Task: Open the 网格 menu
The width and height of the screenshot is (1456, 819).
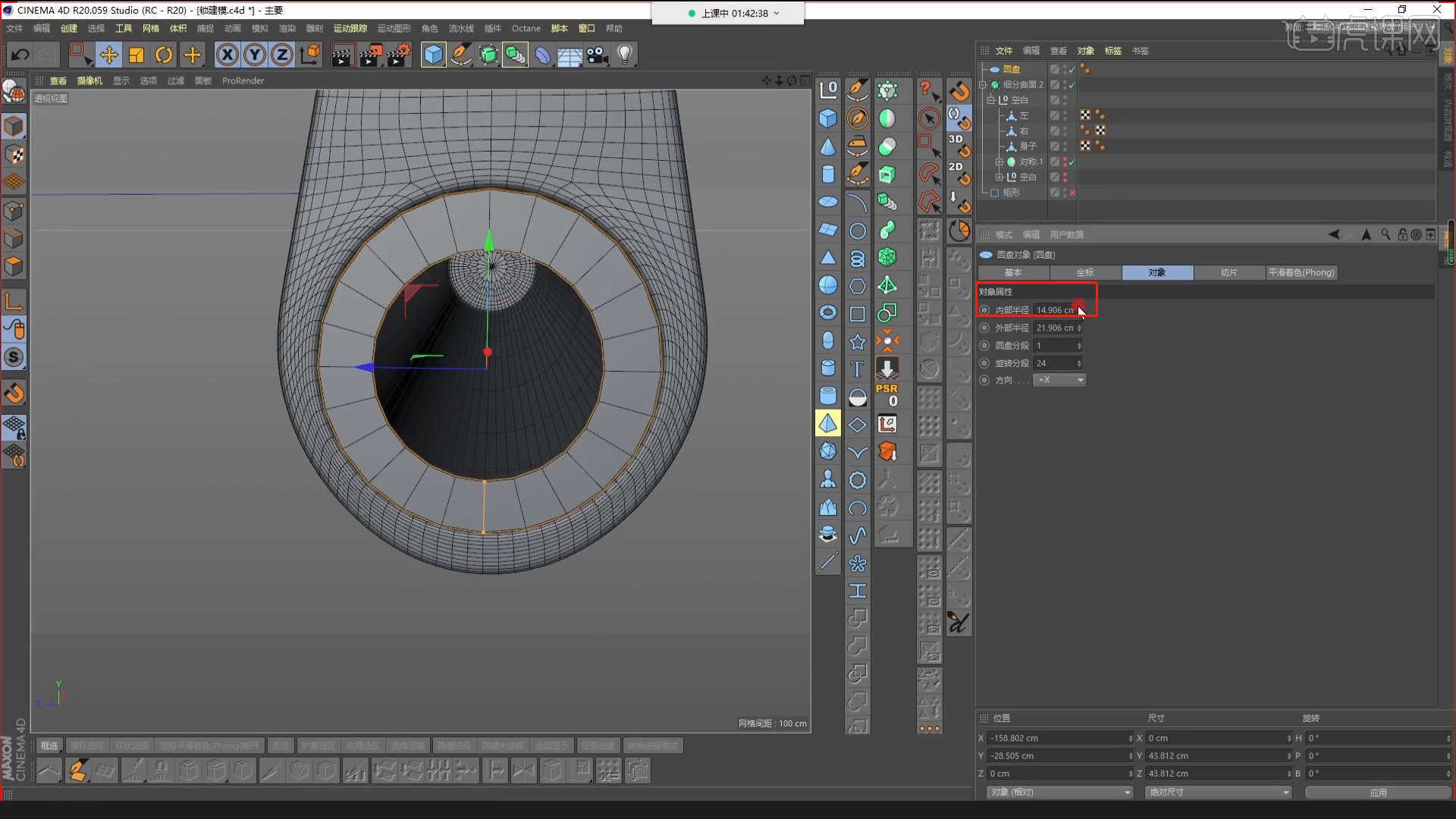Action: (151, 28)
